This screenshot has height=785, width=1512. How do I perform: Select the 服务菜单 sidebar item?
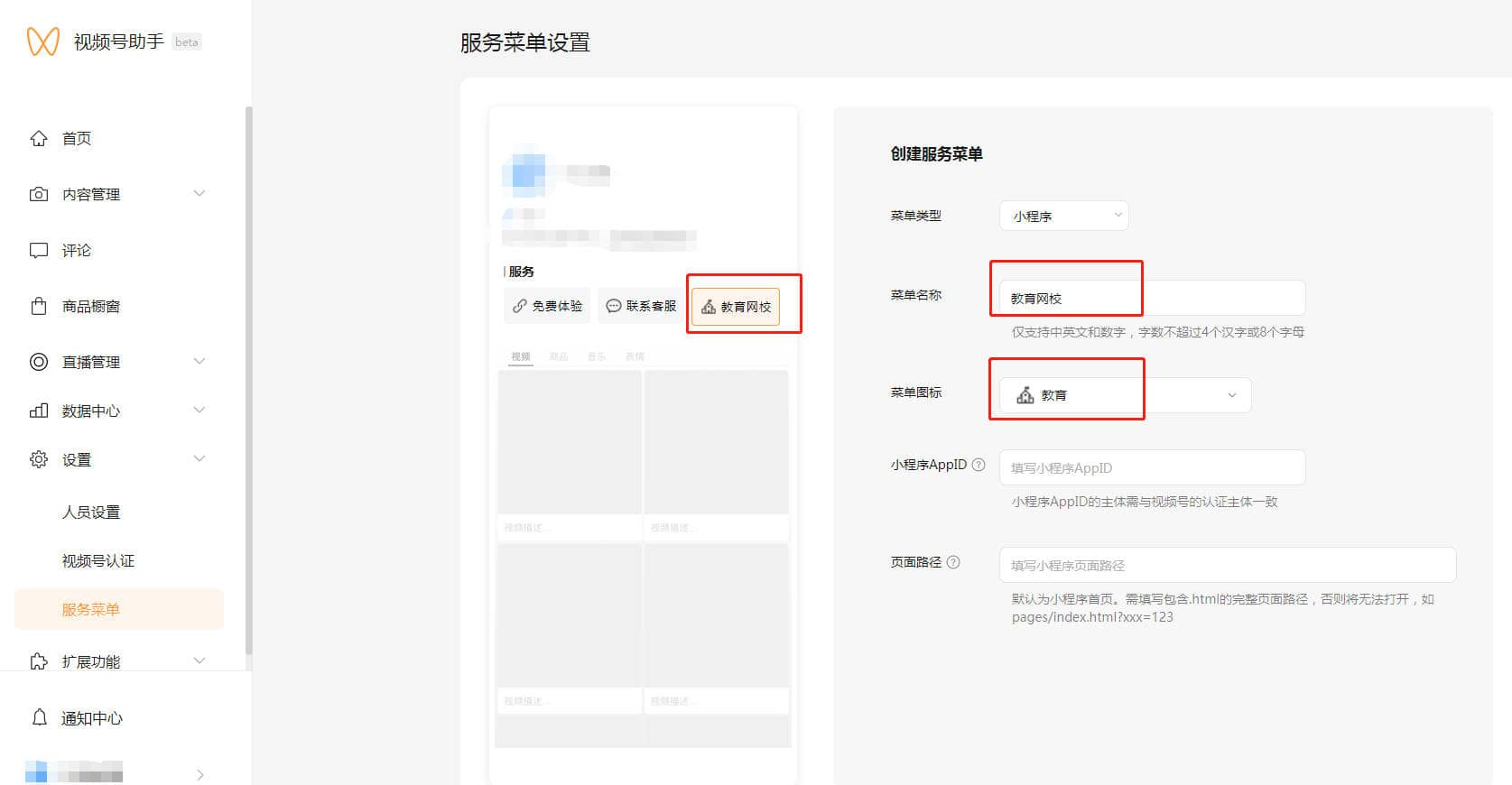91,609
